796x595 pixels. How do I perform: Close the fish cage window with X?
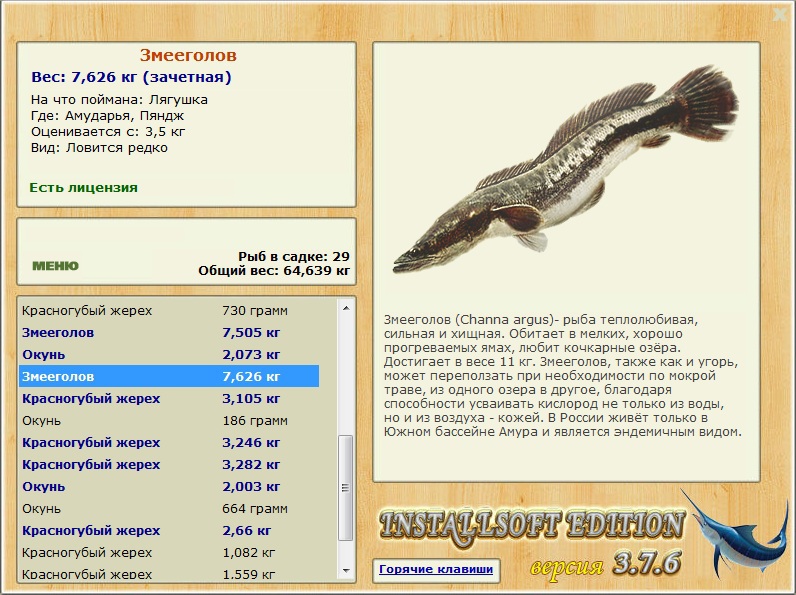pyautogui.click(x=780, y=14)
